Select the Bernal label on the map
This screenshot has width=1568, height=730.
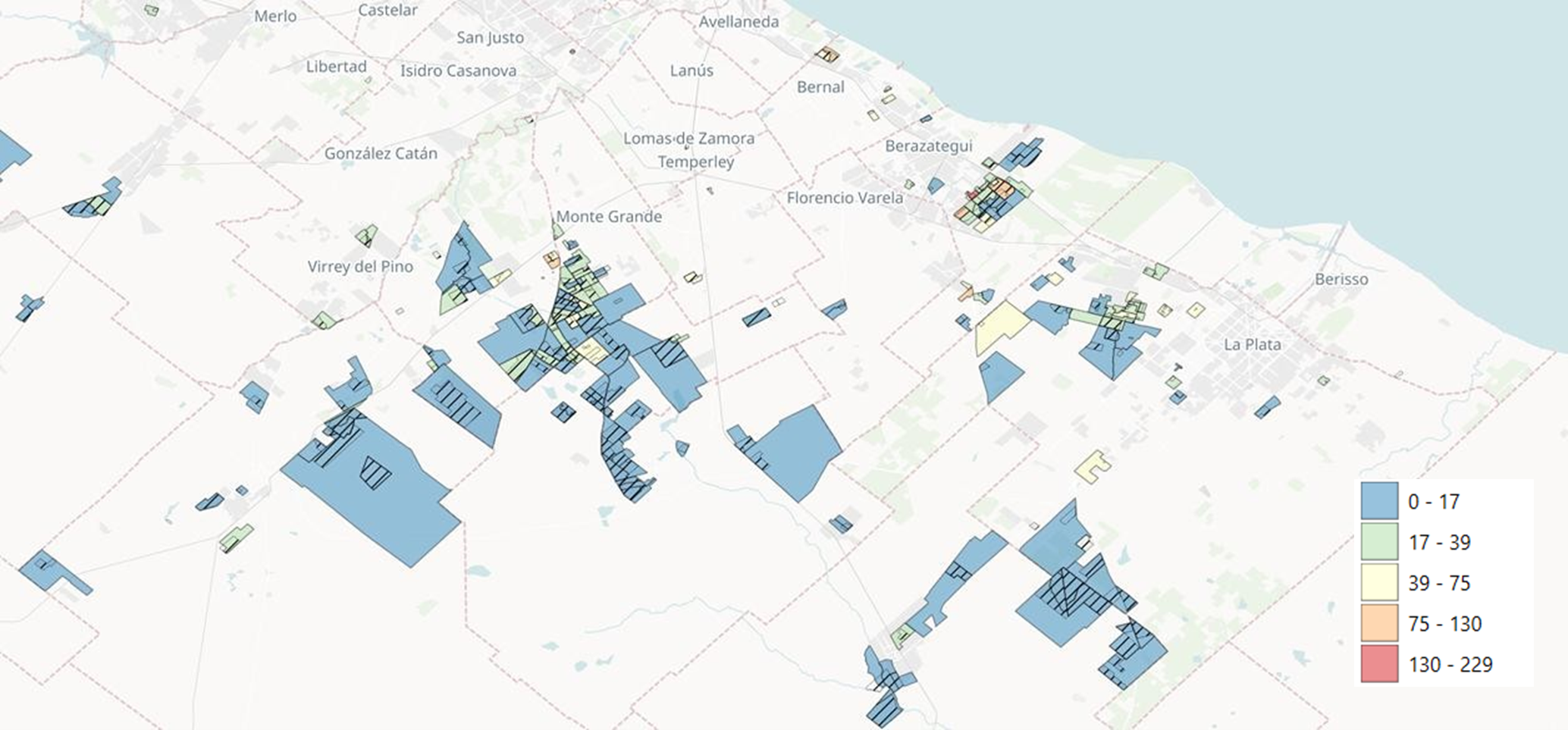(x=820, y=87)
